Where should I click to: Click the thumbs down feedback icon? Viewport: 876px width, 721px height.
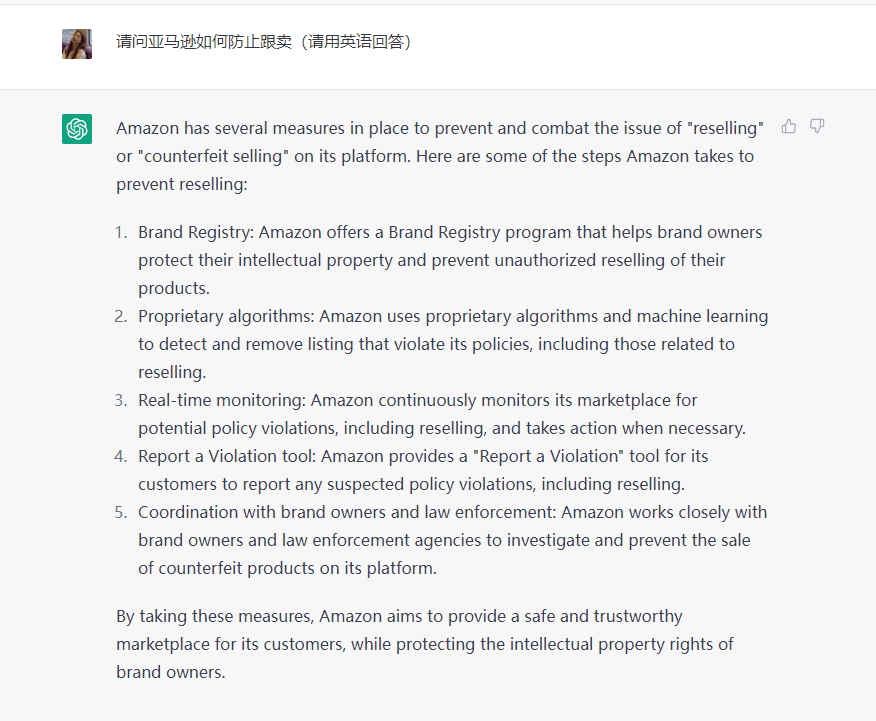point(817,126)
